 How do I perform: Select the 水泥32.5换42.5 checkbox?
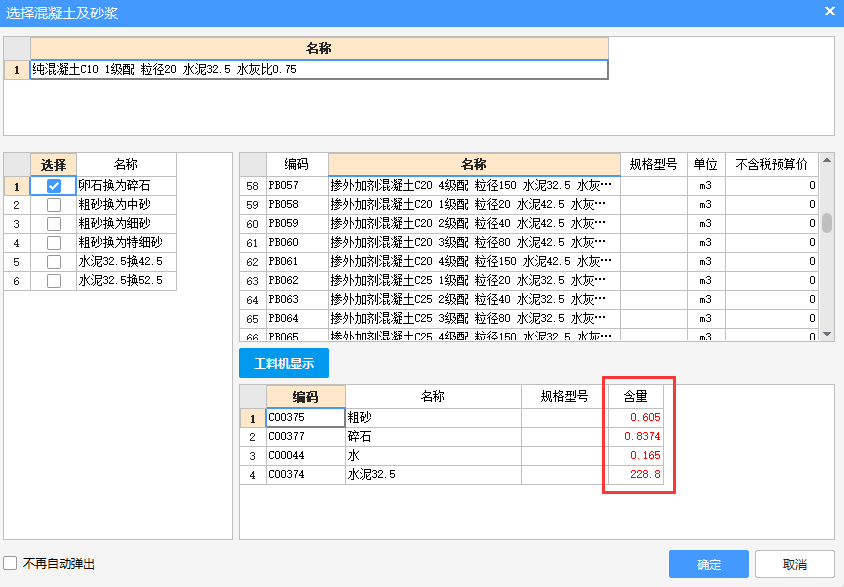tap(54, 262)
